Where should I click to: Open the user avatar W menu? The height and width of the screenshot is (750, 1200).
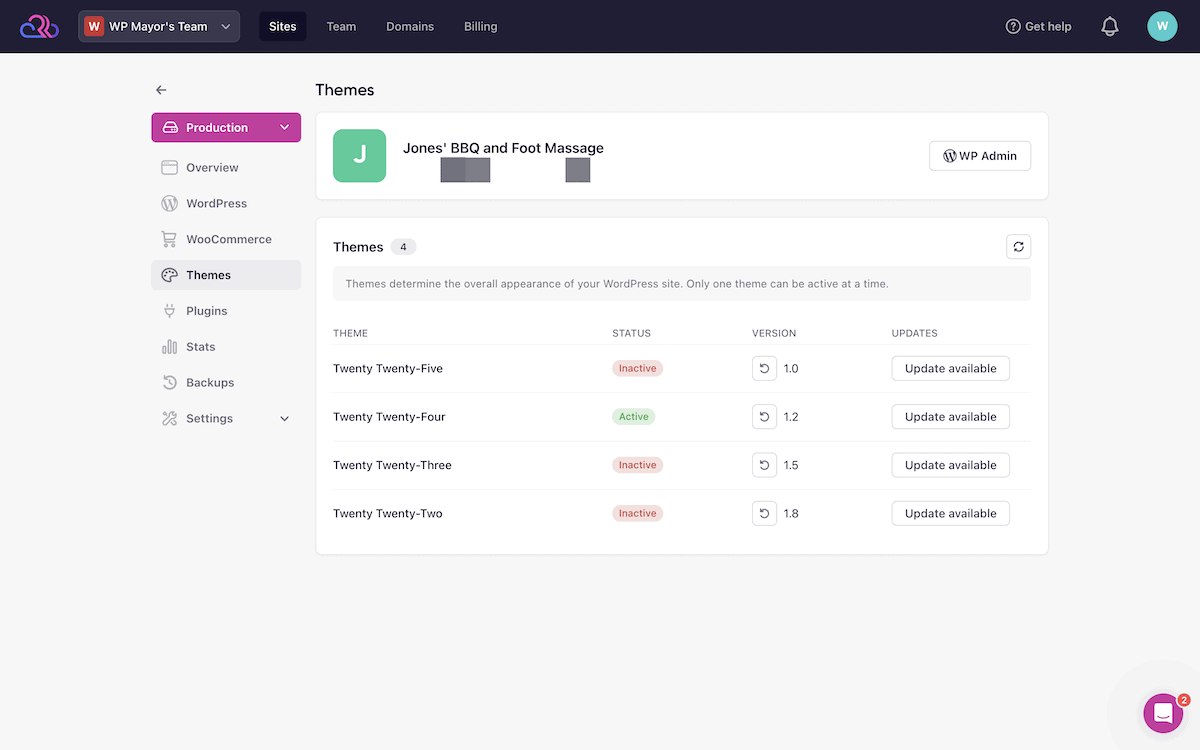[1162, 26]
